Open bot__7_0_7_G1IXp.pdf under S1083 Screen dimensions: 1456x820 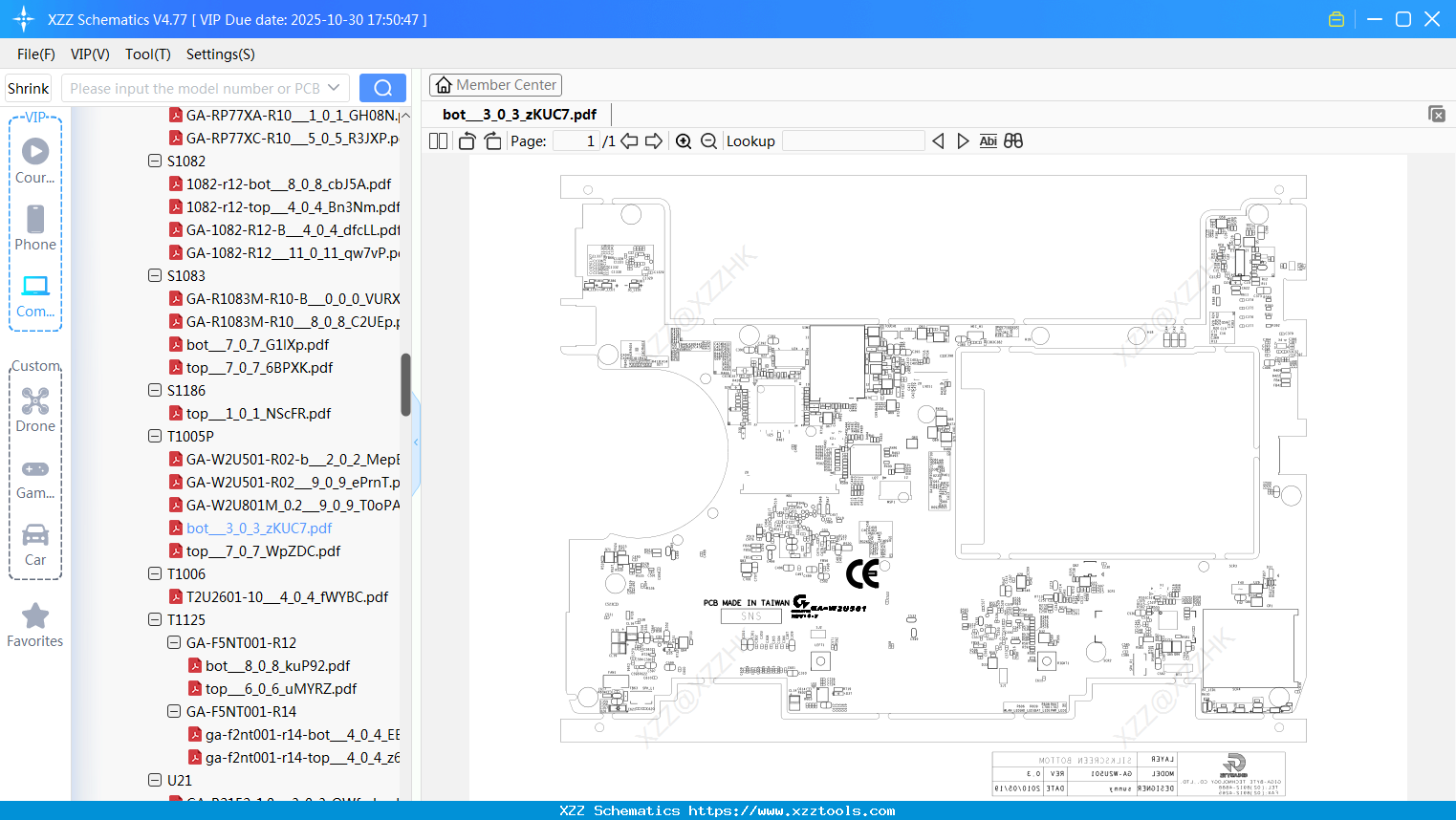257,344
